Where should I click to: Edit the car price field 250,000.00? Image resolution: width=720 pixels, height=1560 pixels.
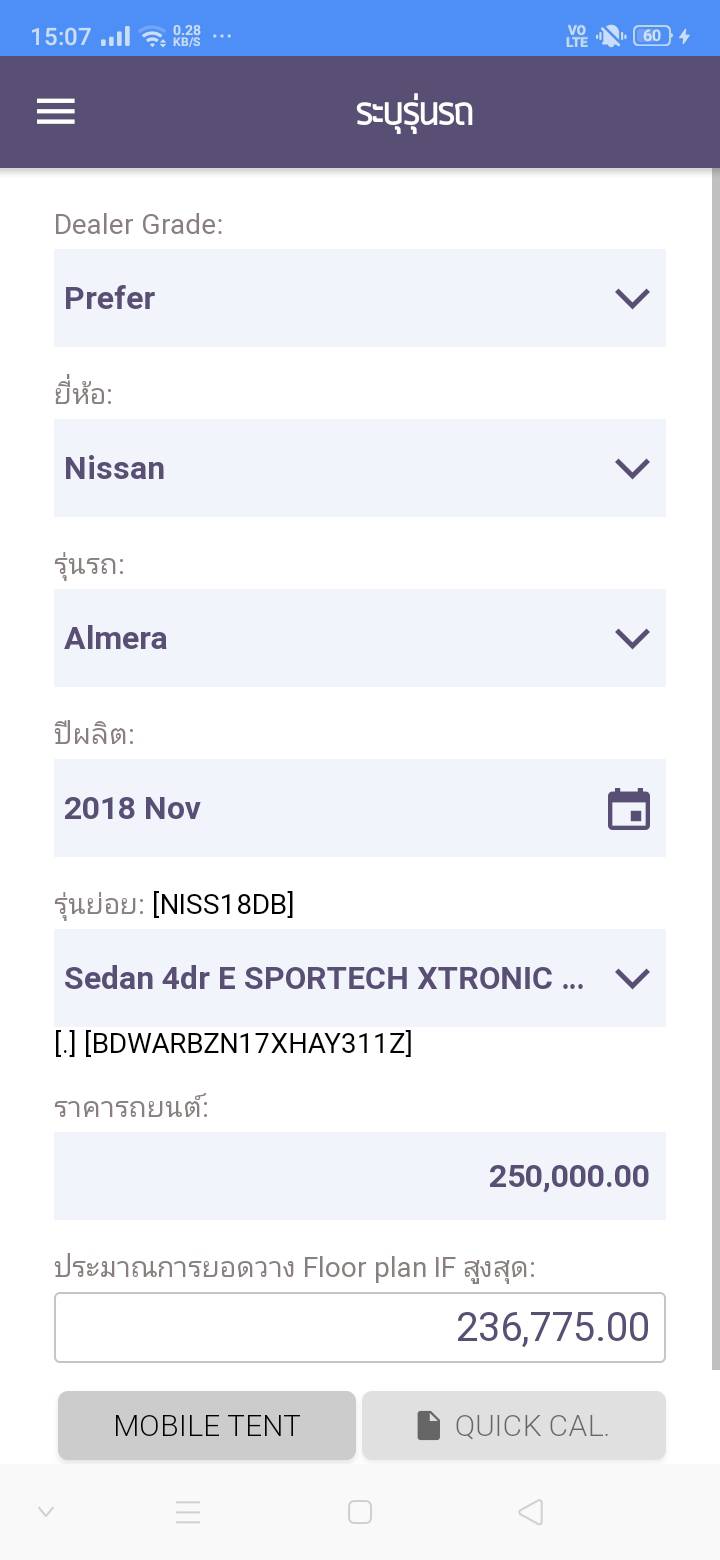click(x=359, y=1176)
